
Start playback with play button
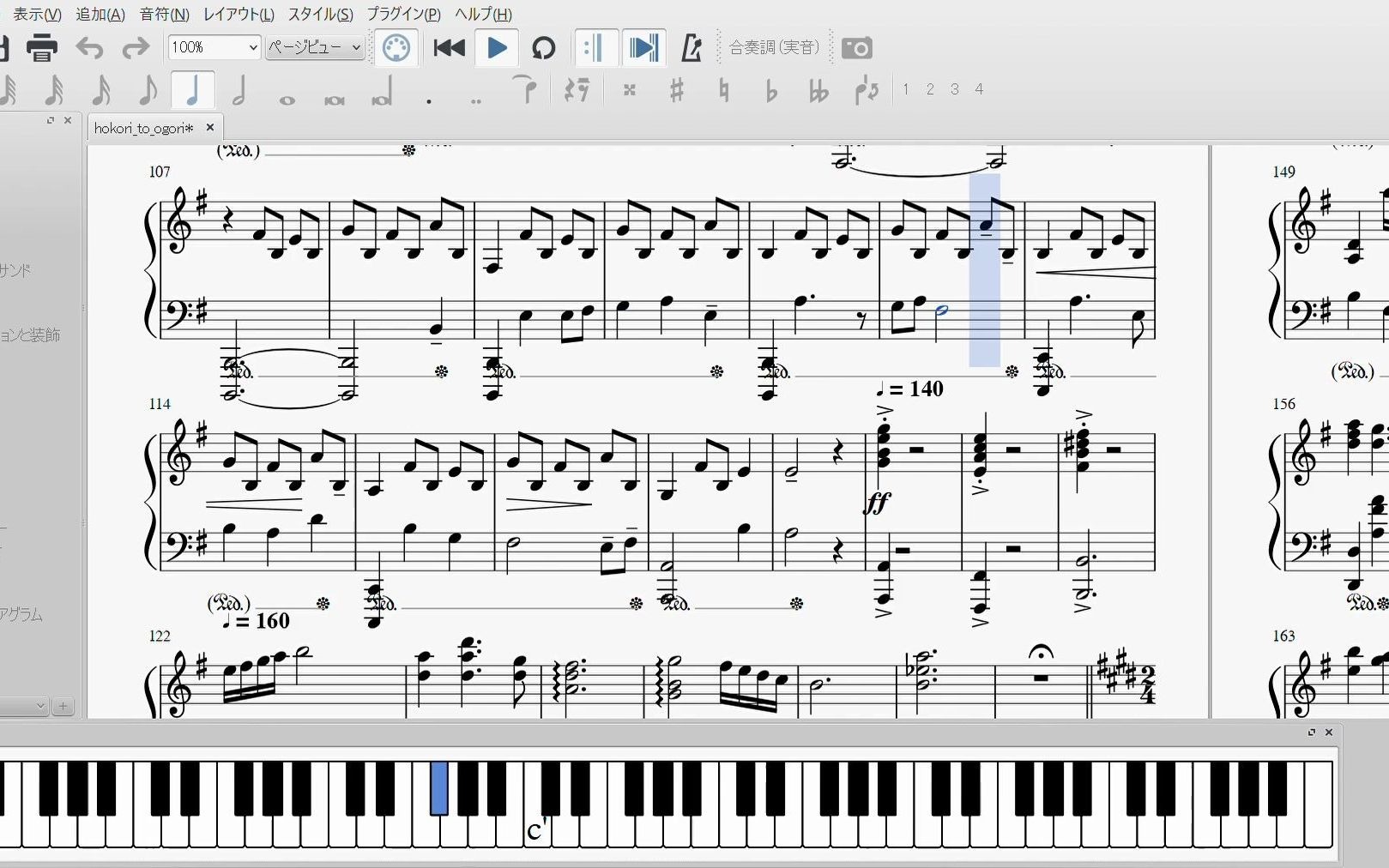pyautogui.click(x=497, y=48)
